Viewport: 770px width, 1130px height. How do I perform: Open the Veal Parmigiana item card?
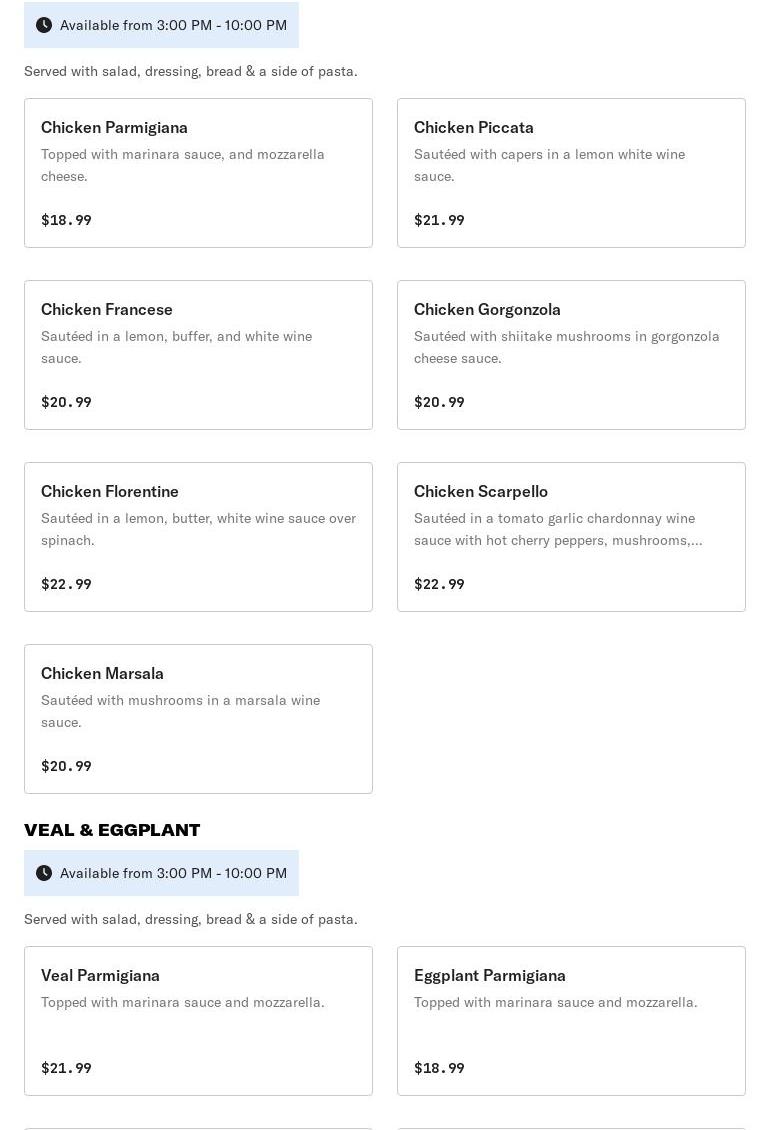tap(198, 1021)
